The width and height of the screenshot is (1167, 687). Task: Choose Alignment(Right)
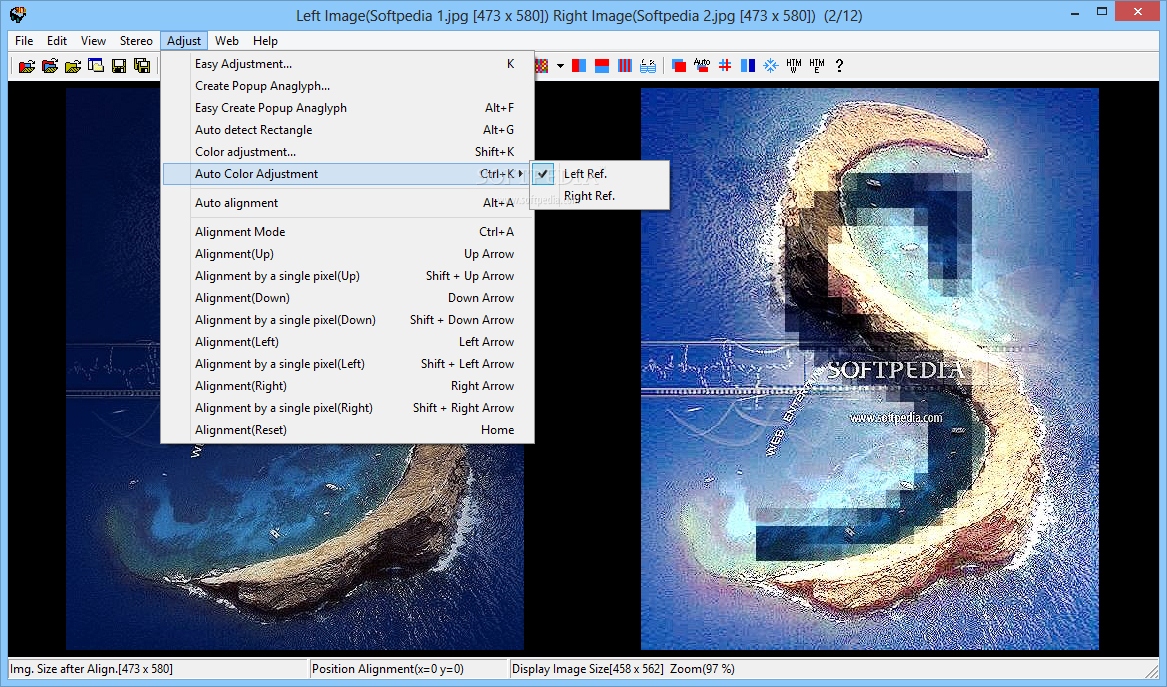(x=348, y=386)
